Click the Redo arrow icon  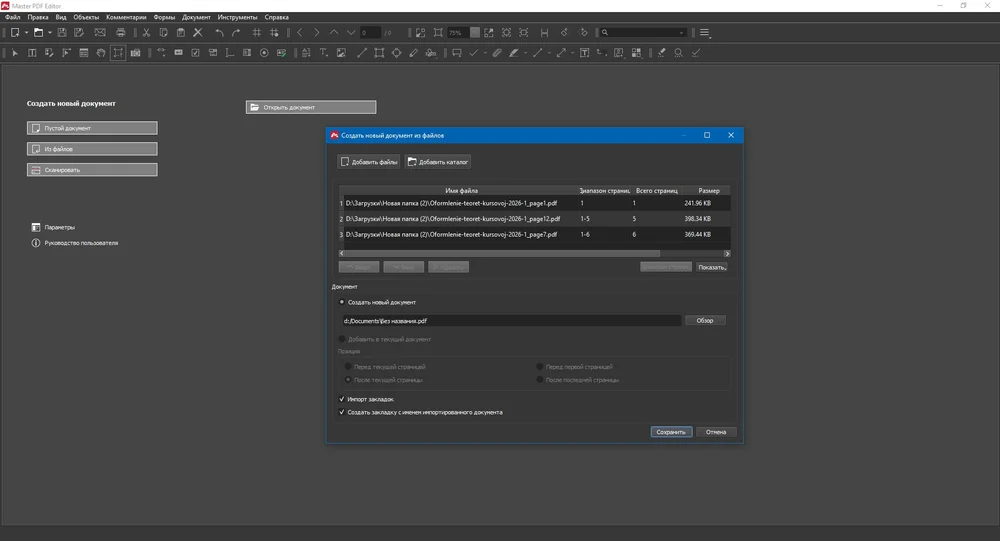click(x=236, y=33)
